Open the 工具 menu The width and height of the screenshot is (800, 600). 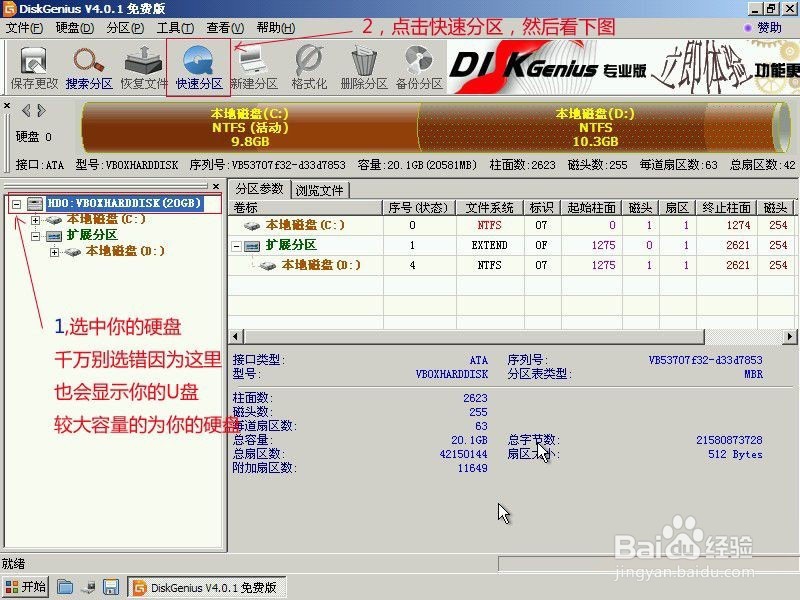[175, 27]
